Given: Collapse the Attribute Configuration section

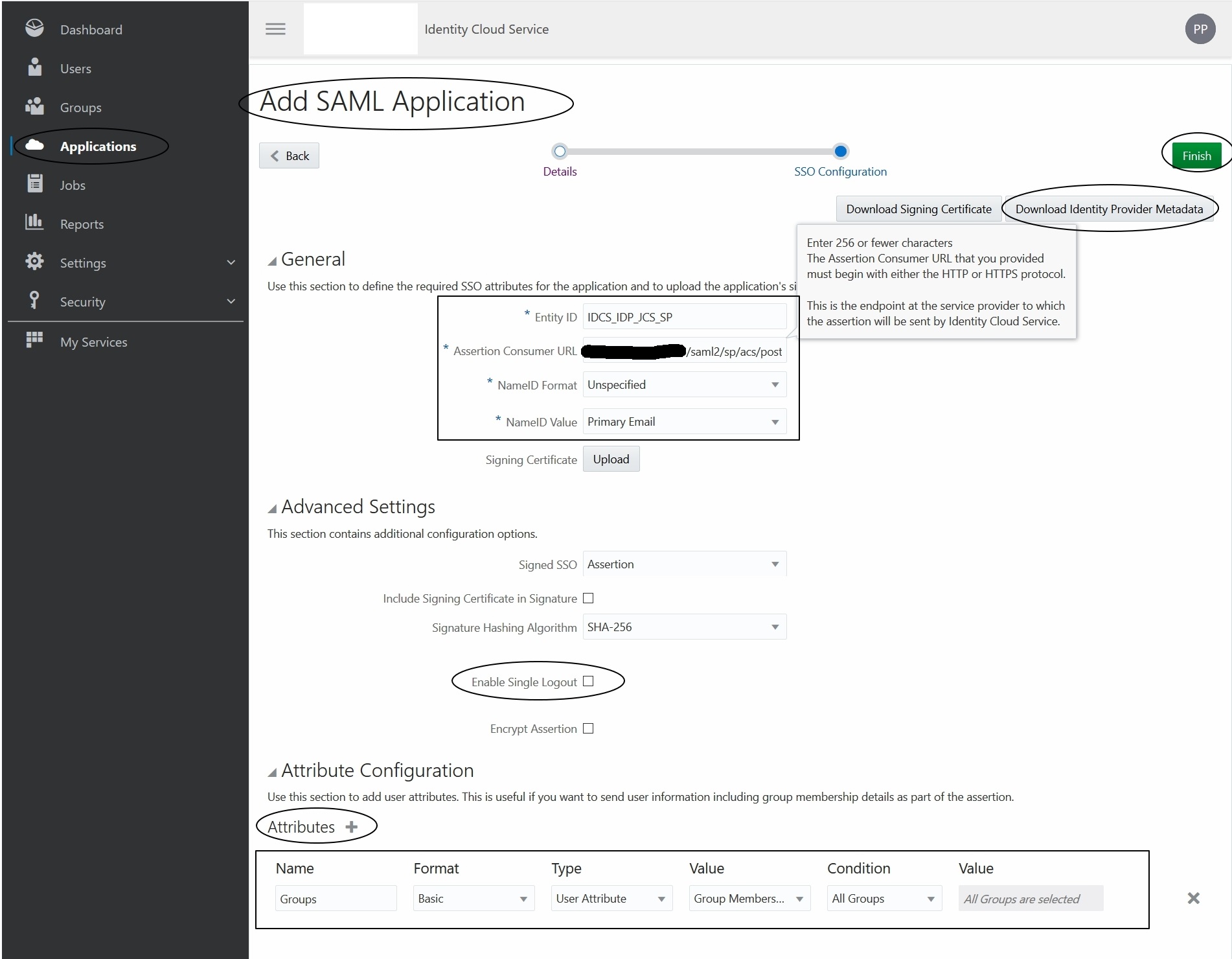Looking at the screenshot, I should (x=273, y=772).
